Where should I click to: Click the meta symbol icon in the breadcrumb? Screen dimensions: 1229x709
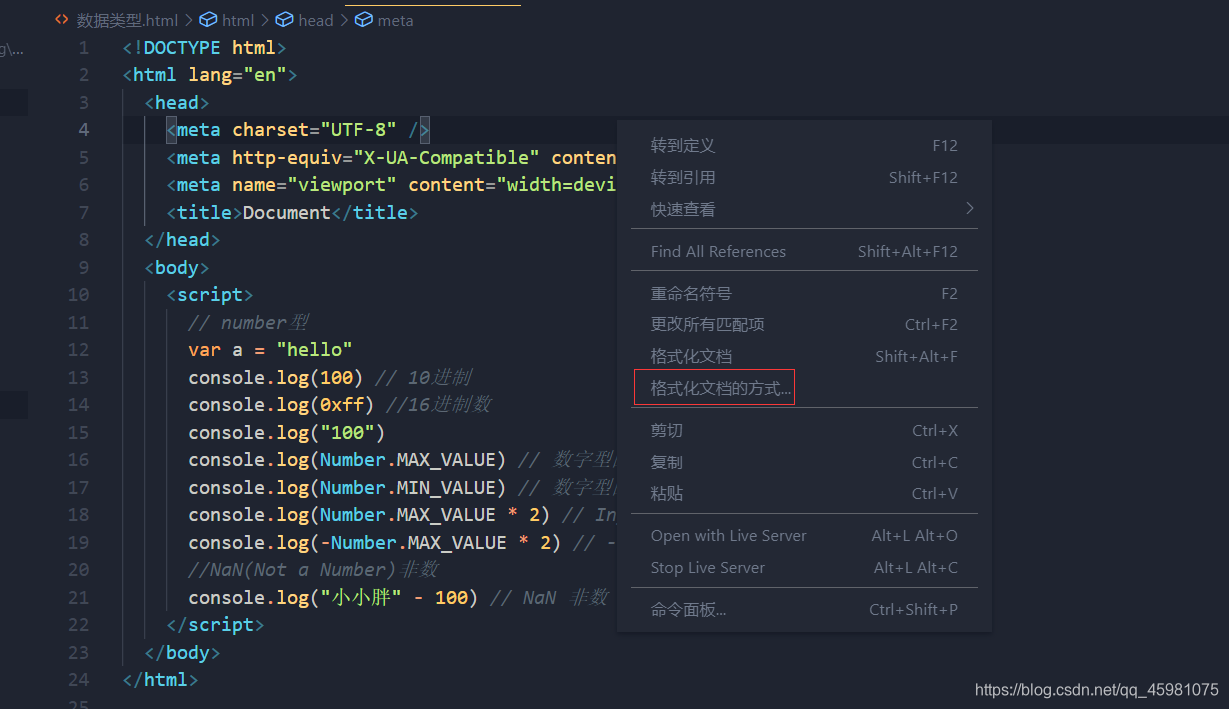[x=362, y=20]
